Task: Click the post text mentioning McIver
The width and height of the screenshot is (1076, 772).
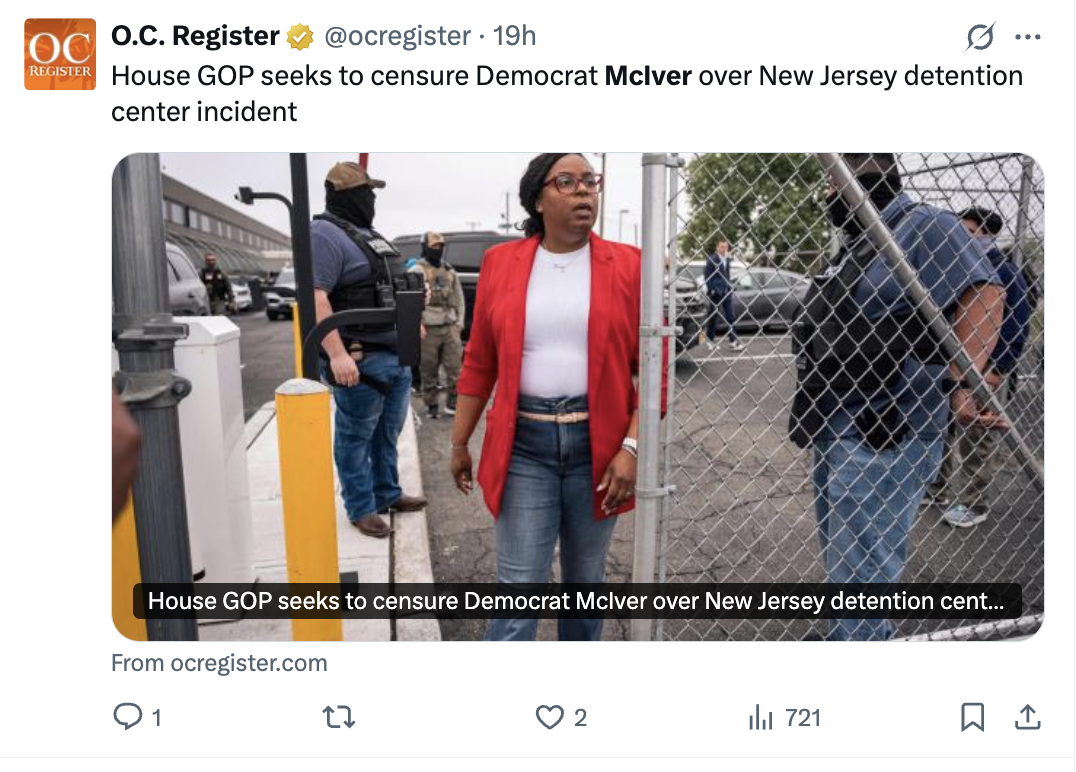Action: pyautogui.click(x=566, y=92)
